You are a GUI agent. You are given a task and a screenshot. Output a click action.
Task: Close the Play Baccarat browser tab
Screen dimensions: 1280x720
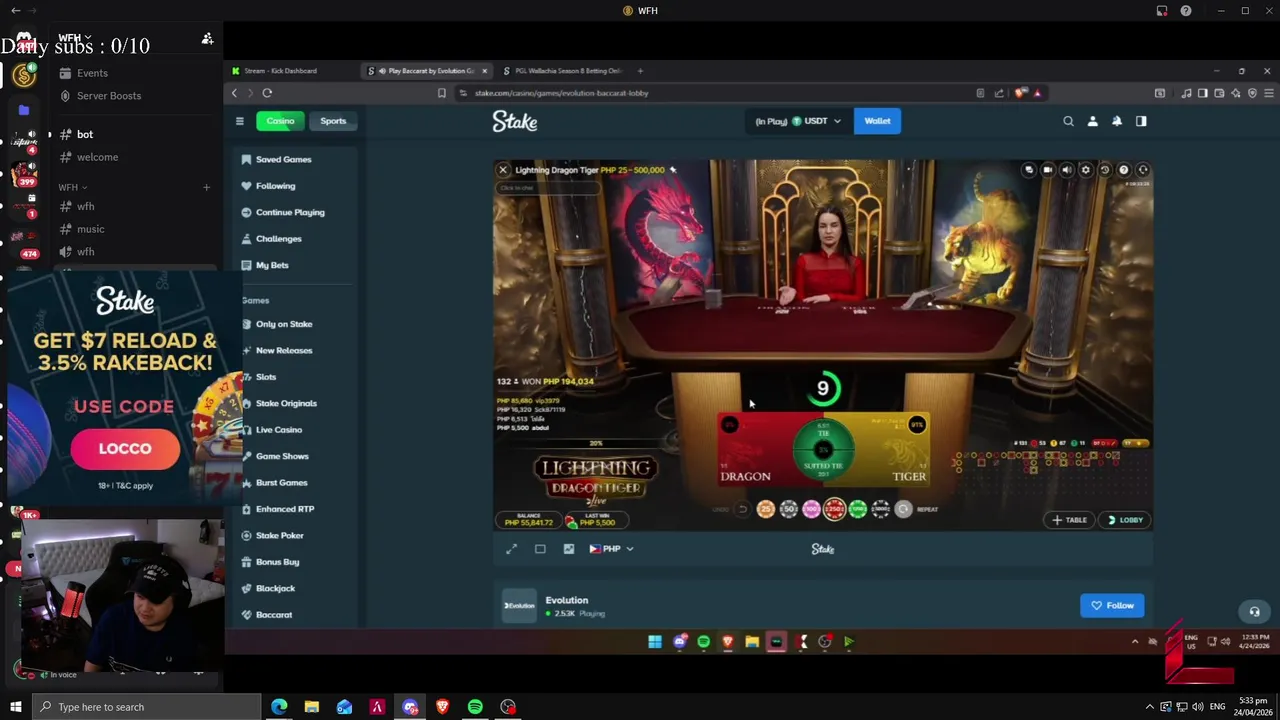[484, 71]
